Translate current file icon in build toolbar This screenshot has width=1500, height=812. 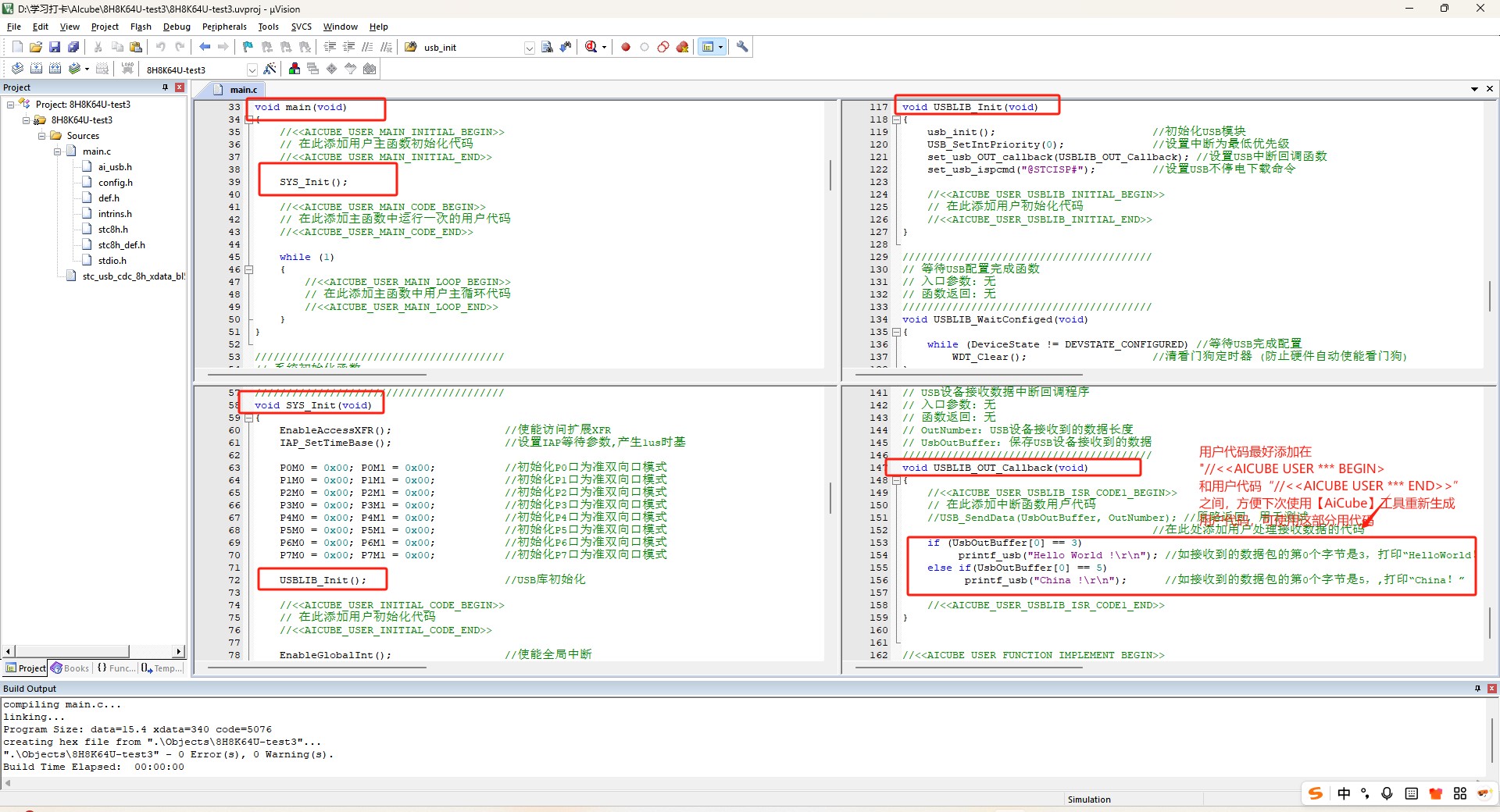coord(17,69)
